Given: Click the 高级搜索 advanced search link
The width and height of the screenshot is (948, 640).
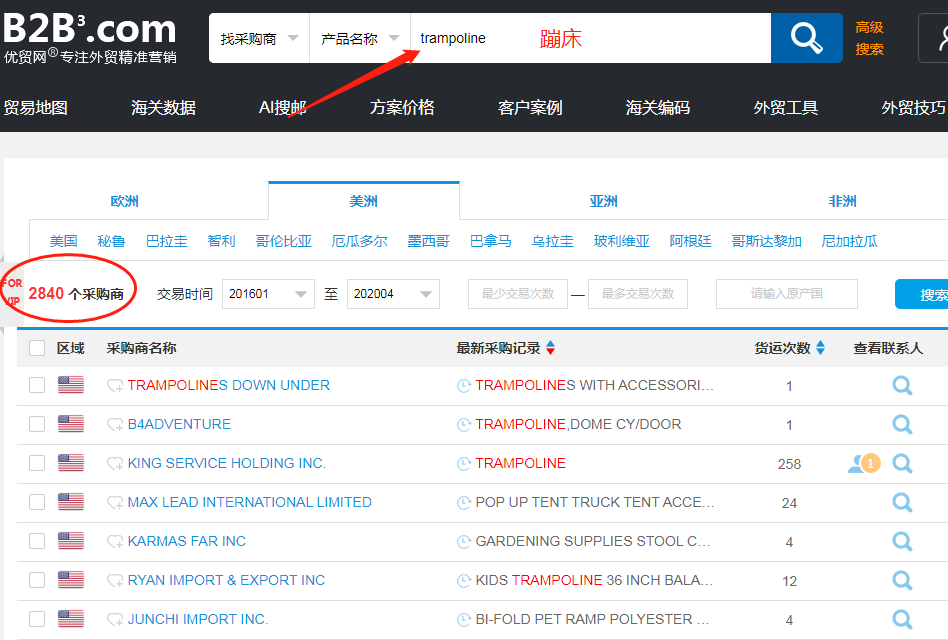Looking at the screenshot, I should [x=869, y=38].
